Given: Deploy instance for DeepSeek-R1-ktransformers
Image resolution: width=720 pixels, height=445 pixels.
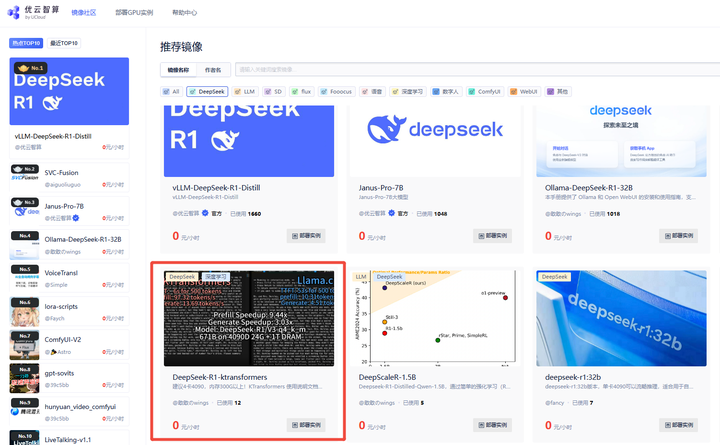Looking at the screenshot, I should (x=306, y=425).
